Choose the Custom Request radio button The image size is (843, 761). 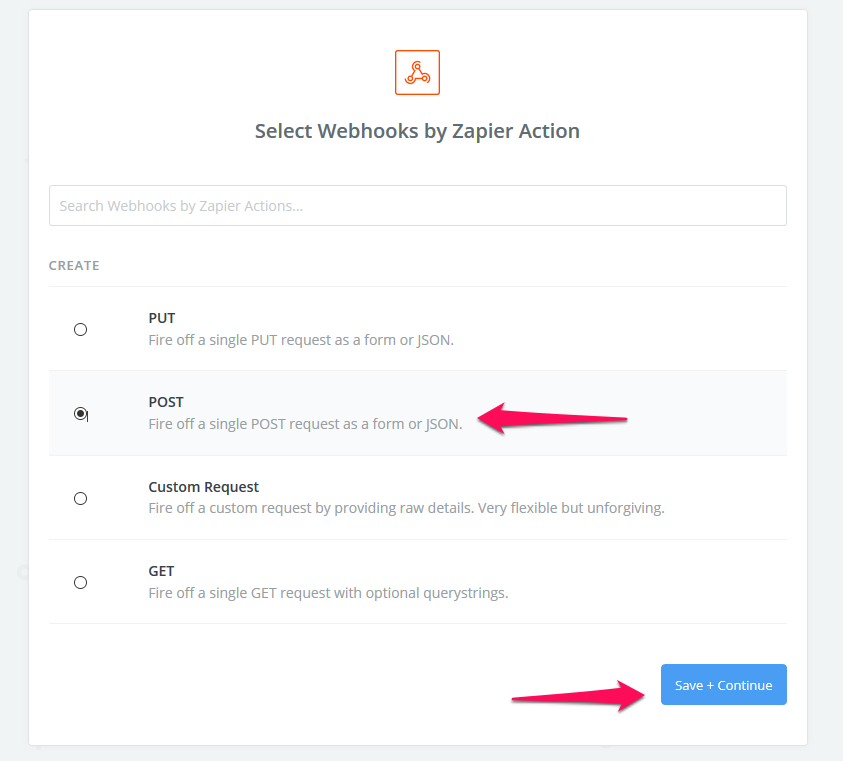point(81,498)
